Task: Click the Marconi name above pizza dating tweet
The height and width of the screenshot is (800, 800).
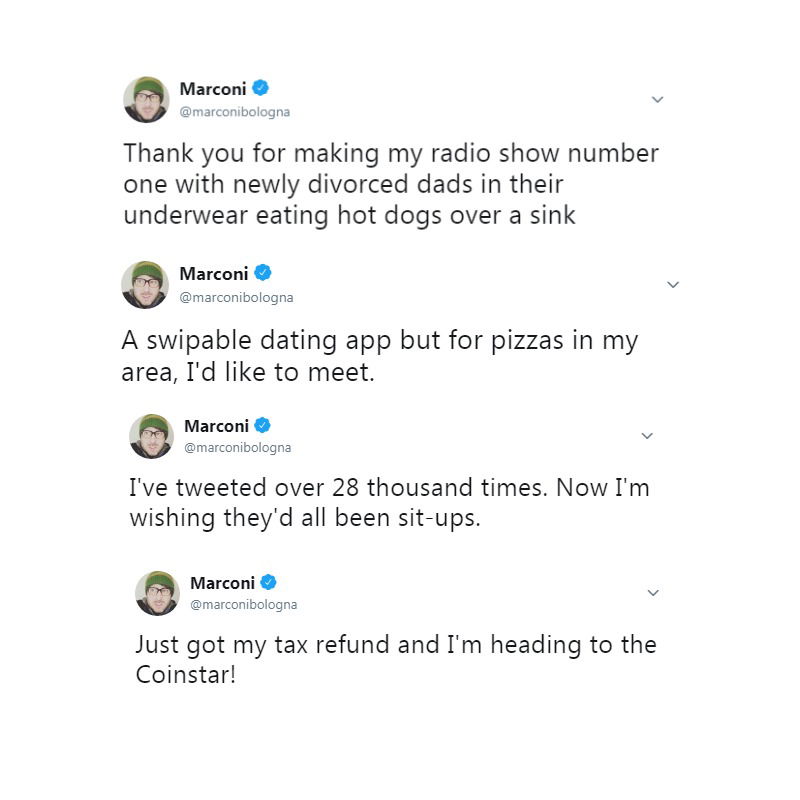Action: 214,274
